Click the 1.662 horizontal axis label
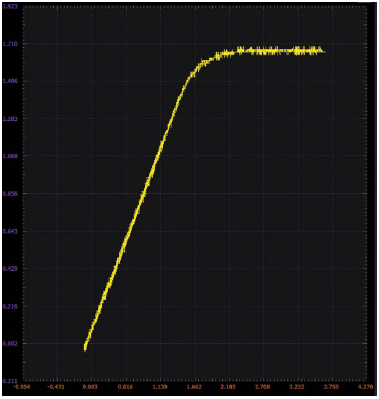Viewport: 379px width, 399px height. coord(195,387)
